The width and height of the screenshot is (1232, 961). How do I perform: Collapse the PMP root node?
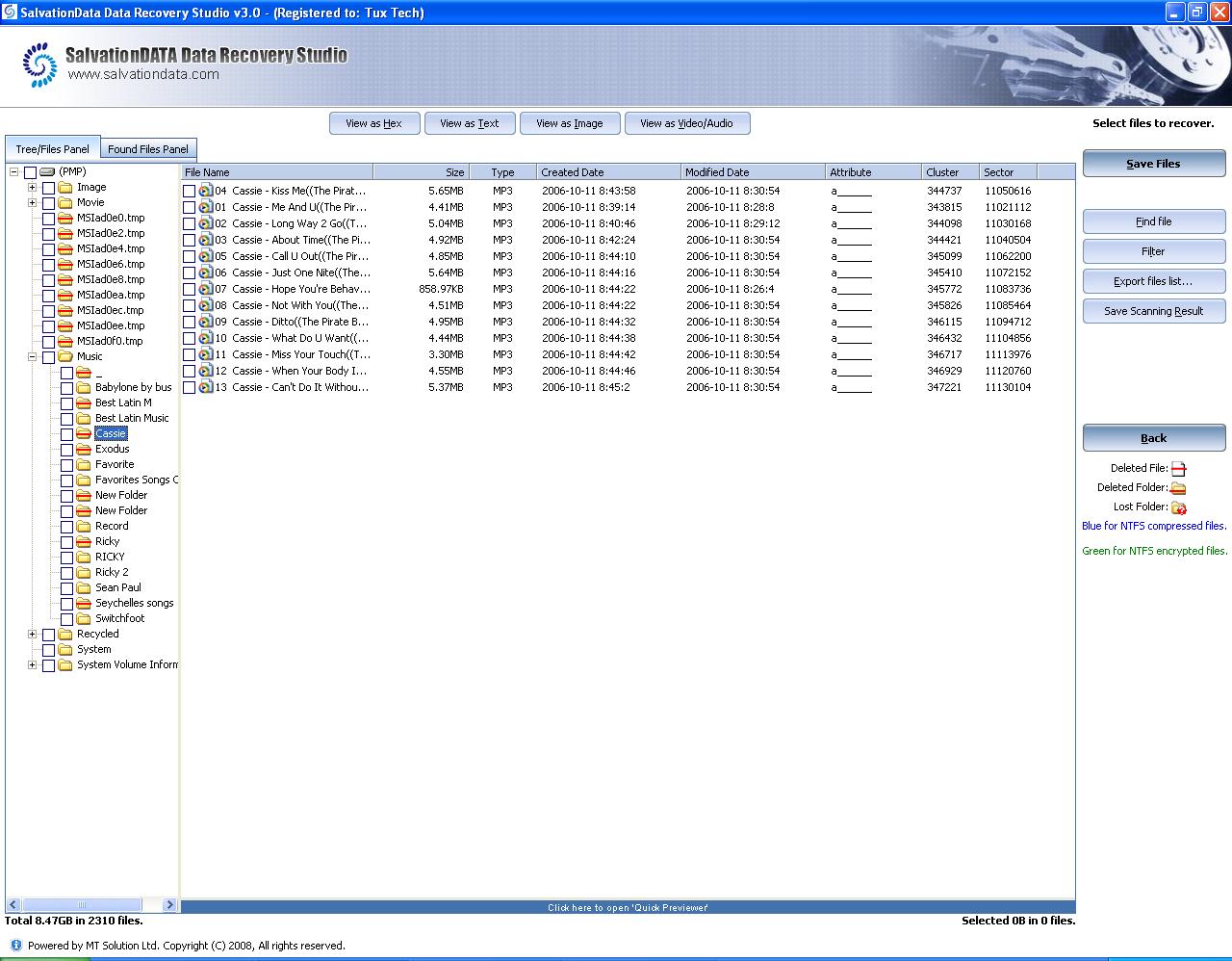[13, 172]
